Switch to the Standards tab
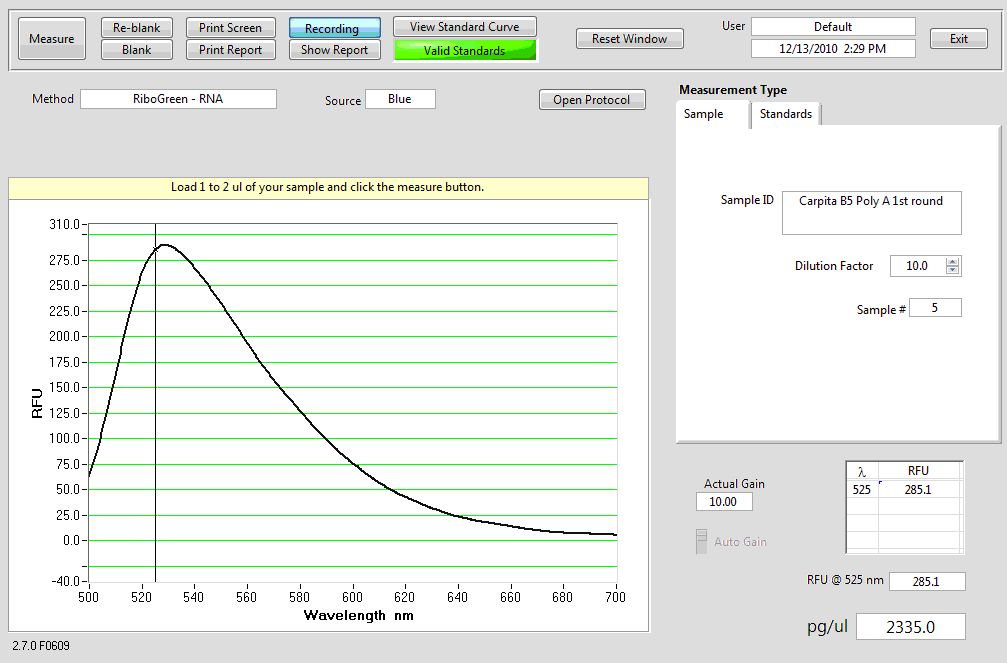The image size is (1007, 663). (786, 114)
